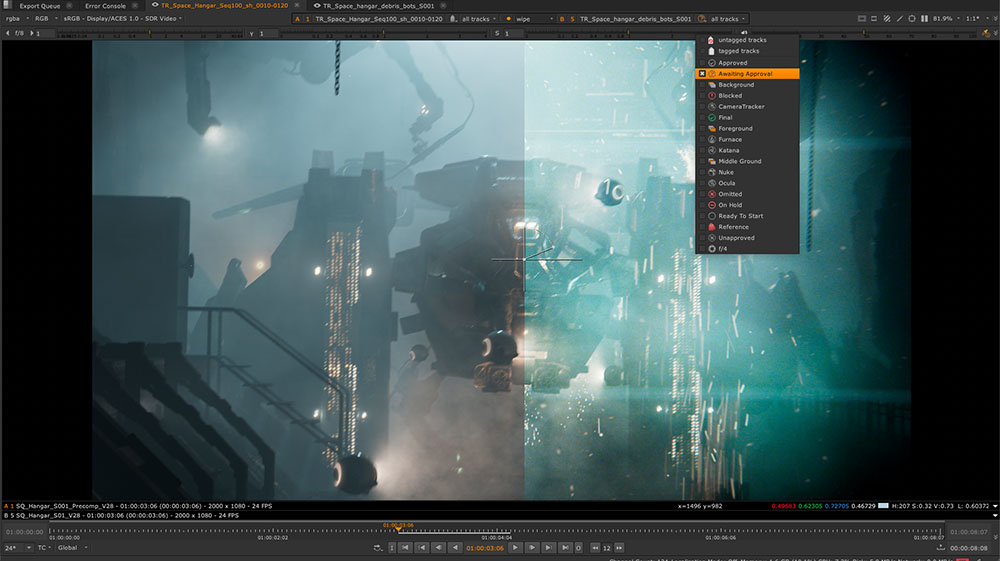Click the On Hold tag icon

[x=712, y=205]
